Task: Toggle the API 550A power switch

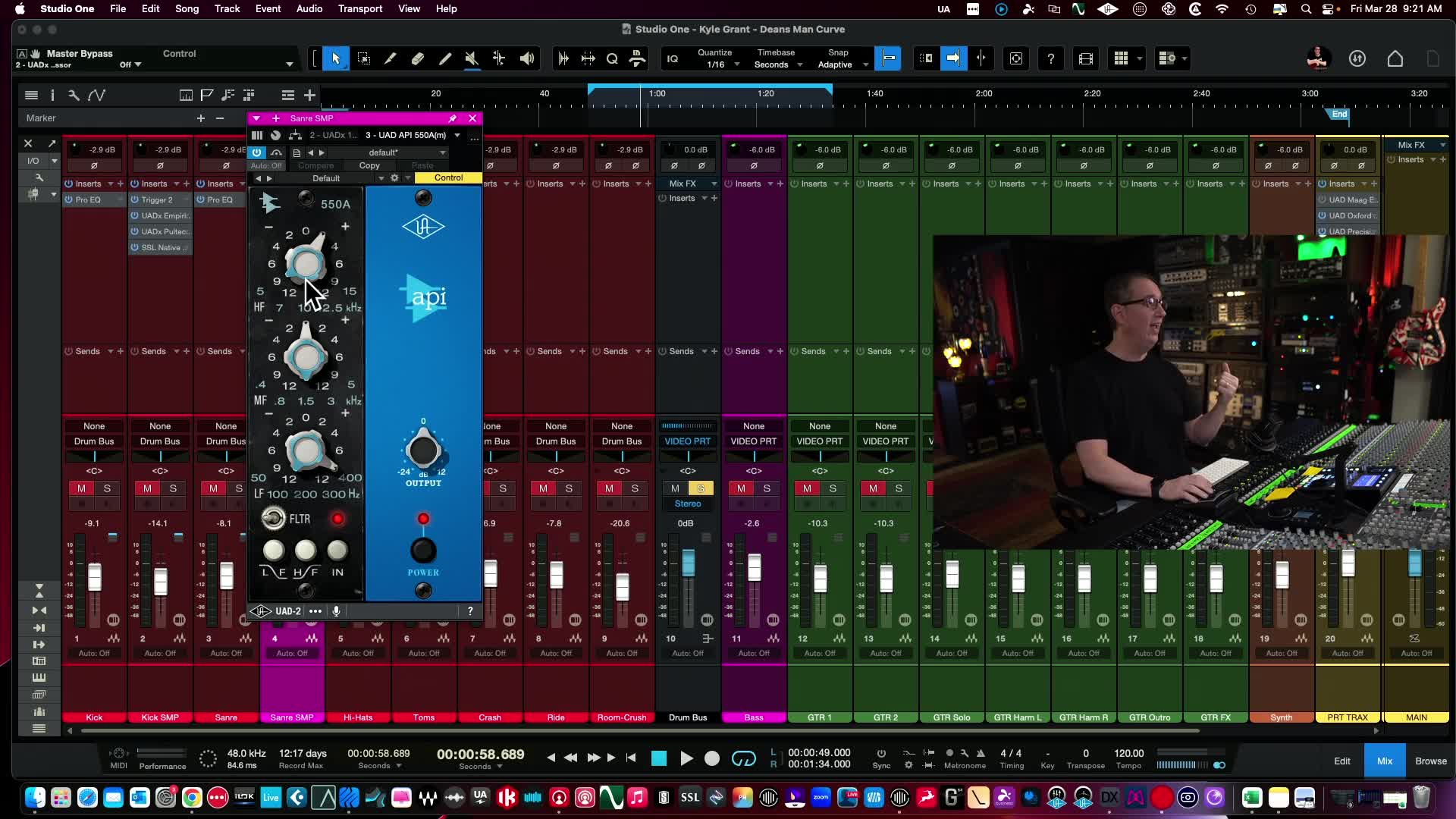Action: pos(423,550)
